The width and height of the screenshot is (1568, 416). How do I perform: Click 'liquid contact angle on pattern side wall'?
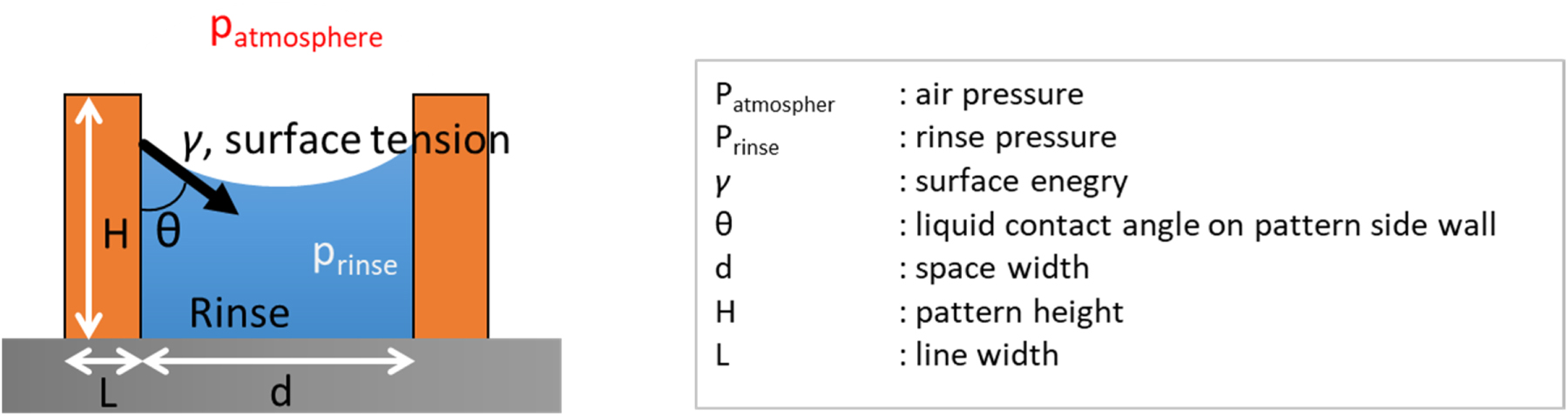coord(1205,225)
